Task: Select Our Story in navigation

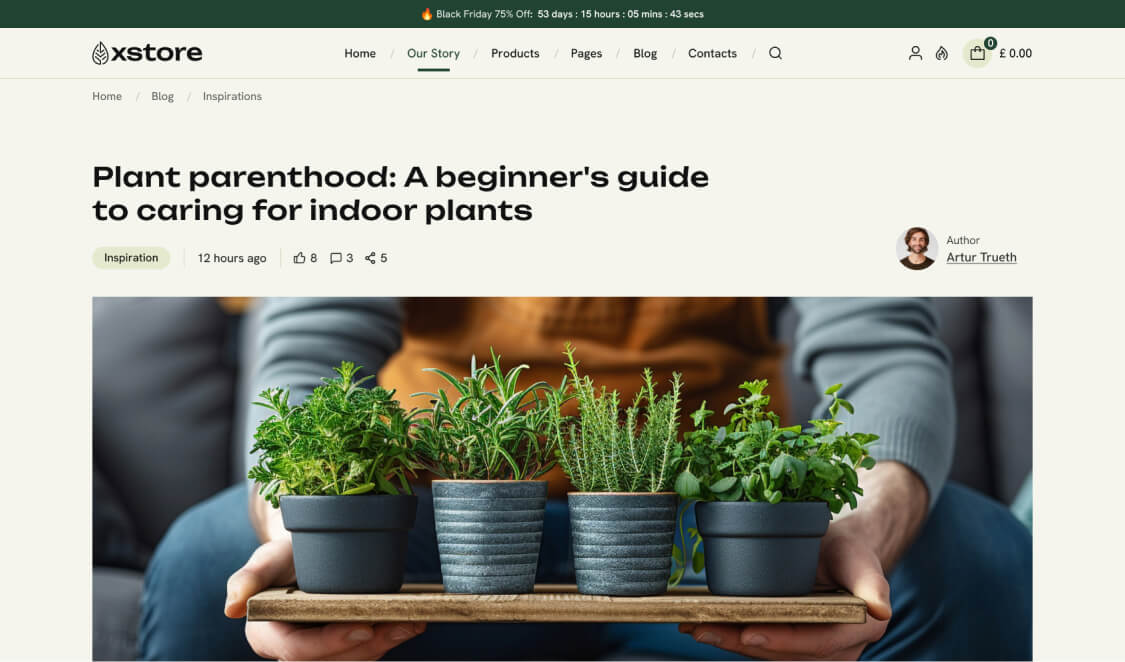Action: [x=433, y=54]
